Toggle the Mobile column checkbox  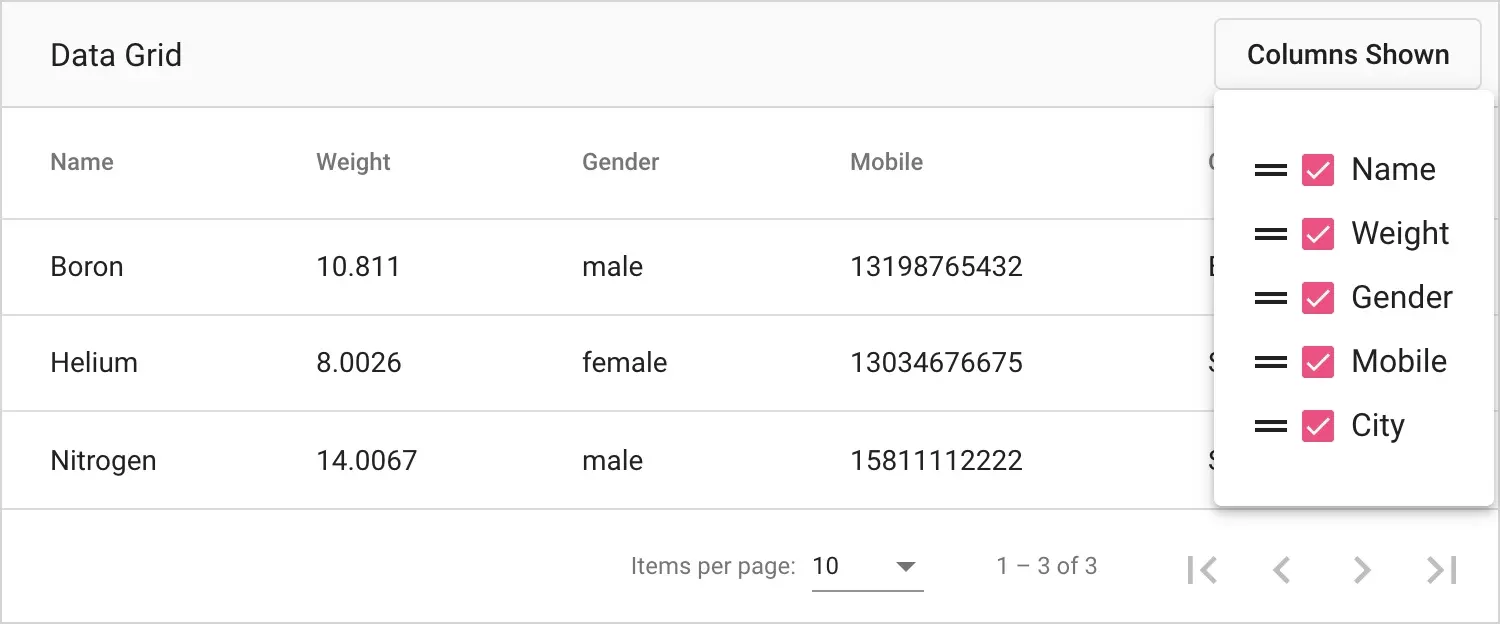1318,362
